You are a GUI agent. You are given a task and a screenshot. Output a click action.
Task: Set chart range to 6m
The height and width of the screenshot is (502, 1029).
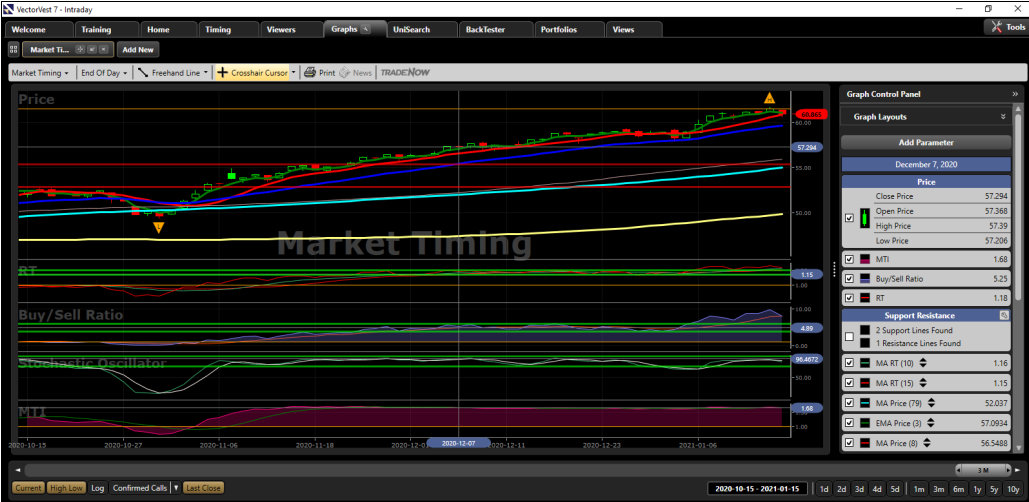(x=958, y=489)
